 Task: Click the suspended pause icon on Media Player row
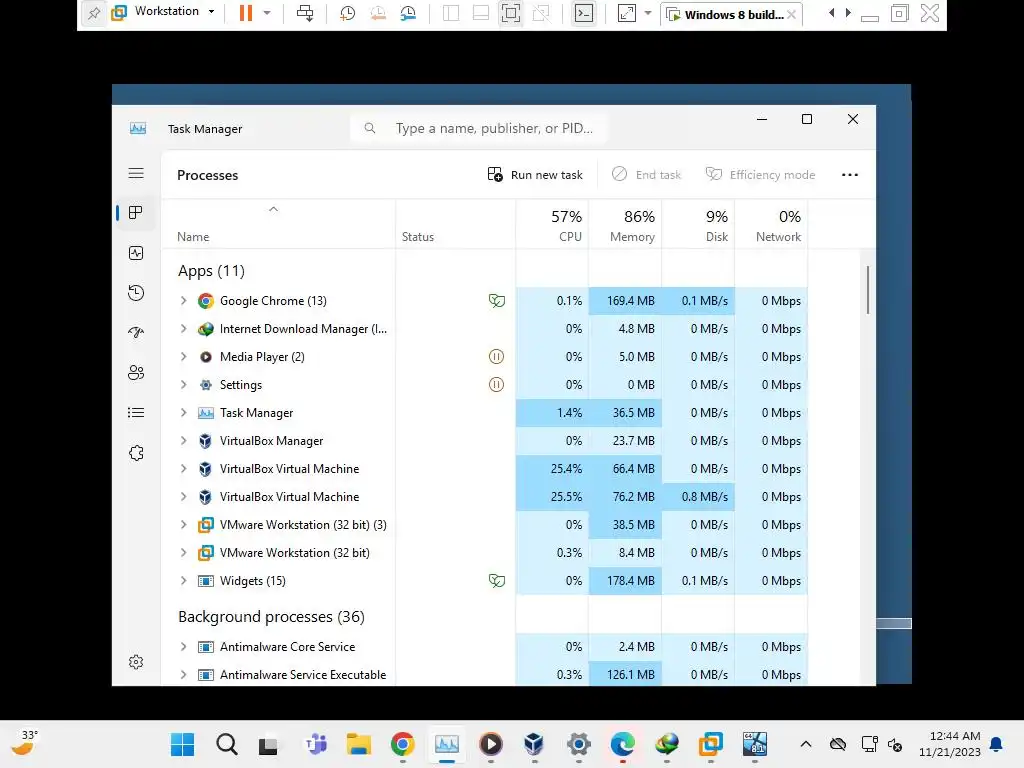tap(496, 357)
